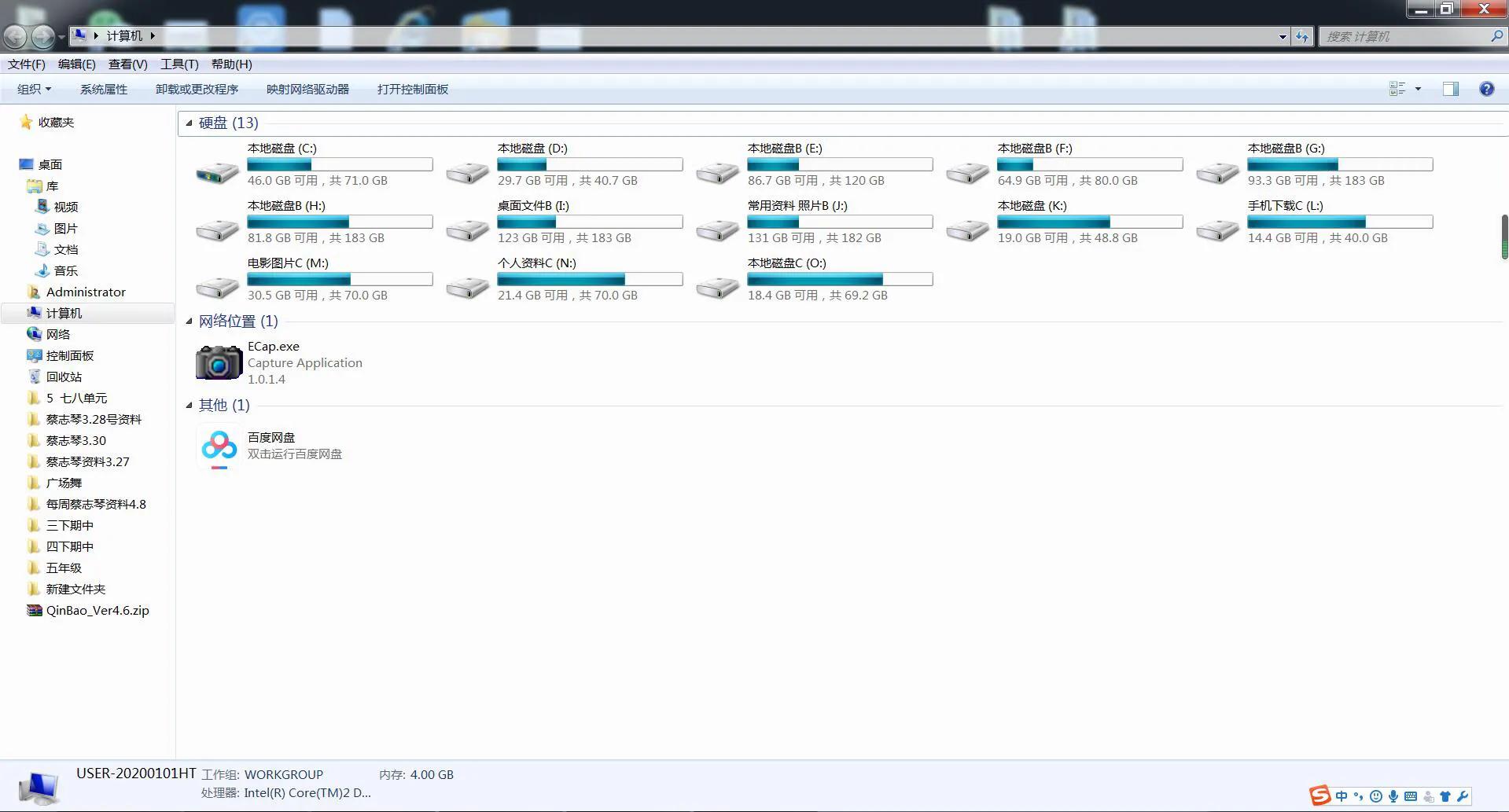The height and width of the screenshot is (812, 1509).
Task: Select the 本地磁盘 (C:) drive icon
Action: click(x=218, y=172)
